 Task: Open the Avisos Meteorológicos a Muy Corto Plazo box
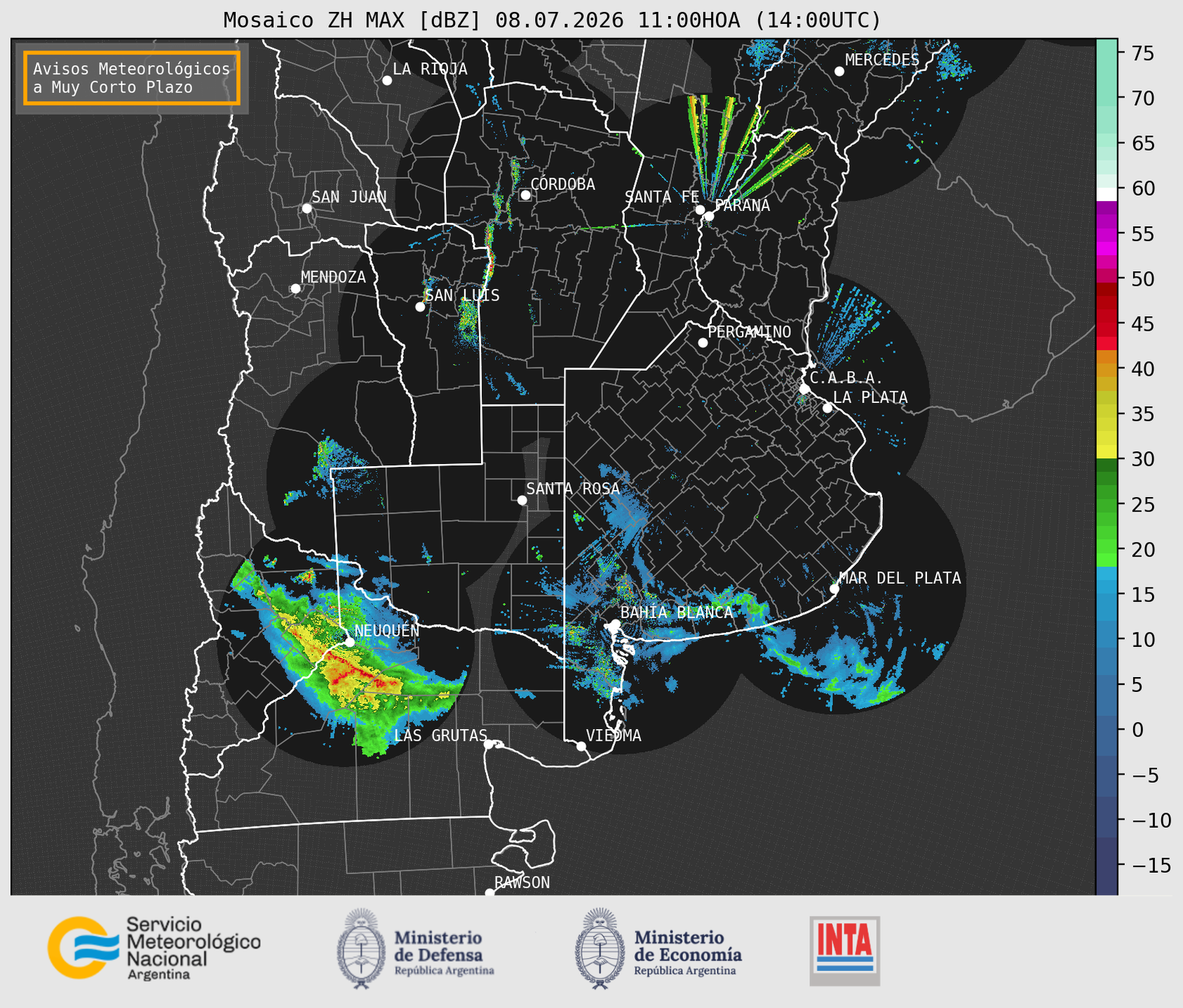[x=132, y=78]
